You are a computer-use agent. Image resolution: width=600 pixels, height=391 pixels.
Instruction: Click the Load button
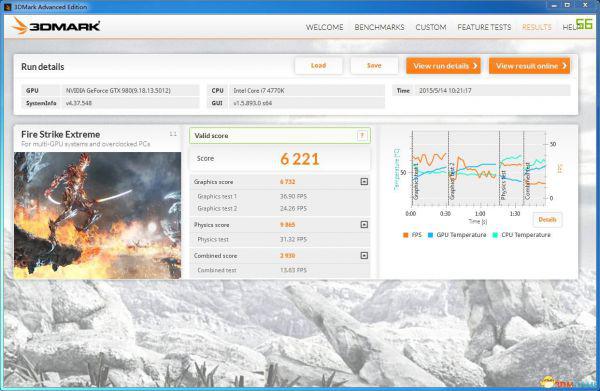click(318, 66)
